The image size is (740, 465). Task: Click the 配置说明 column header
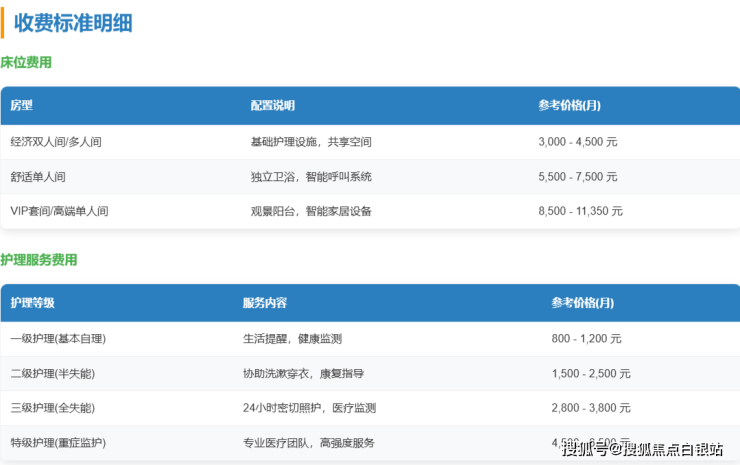[x=272, y=105]
